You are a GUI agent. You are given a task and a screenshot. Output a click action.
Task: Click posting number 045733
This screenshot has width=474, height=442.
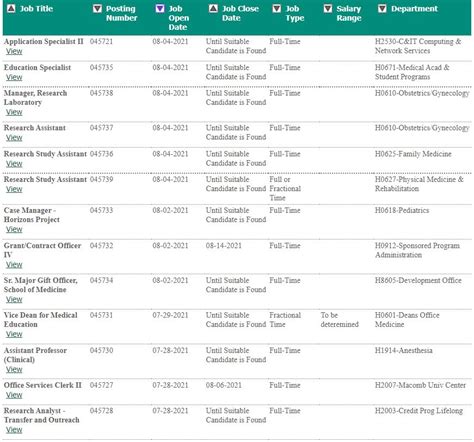click(102, 210)
